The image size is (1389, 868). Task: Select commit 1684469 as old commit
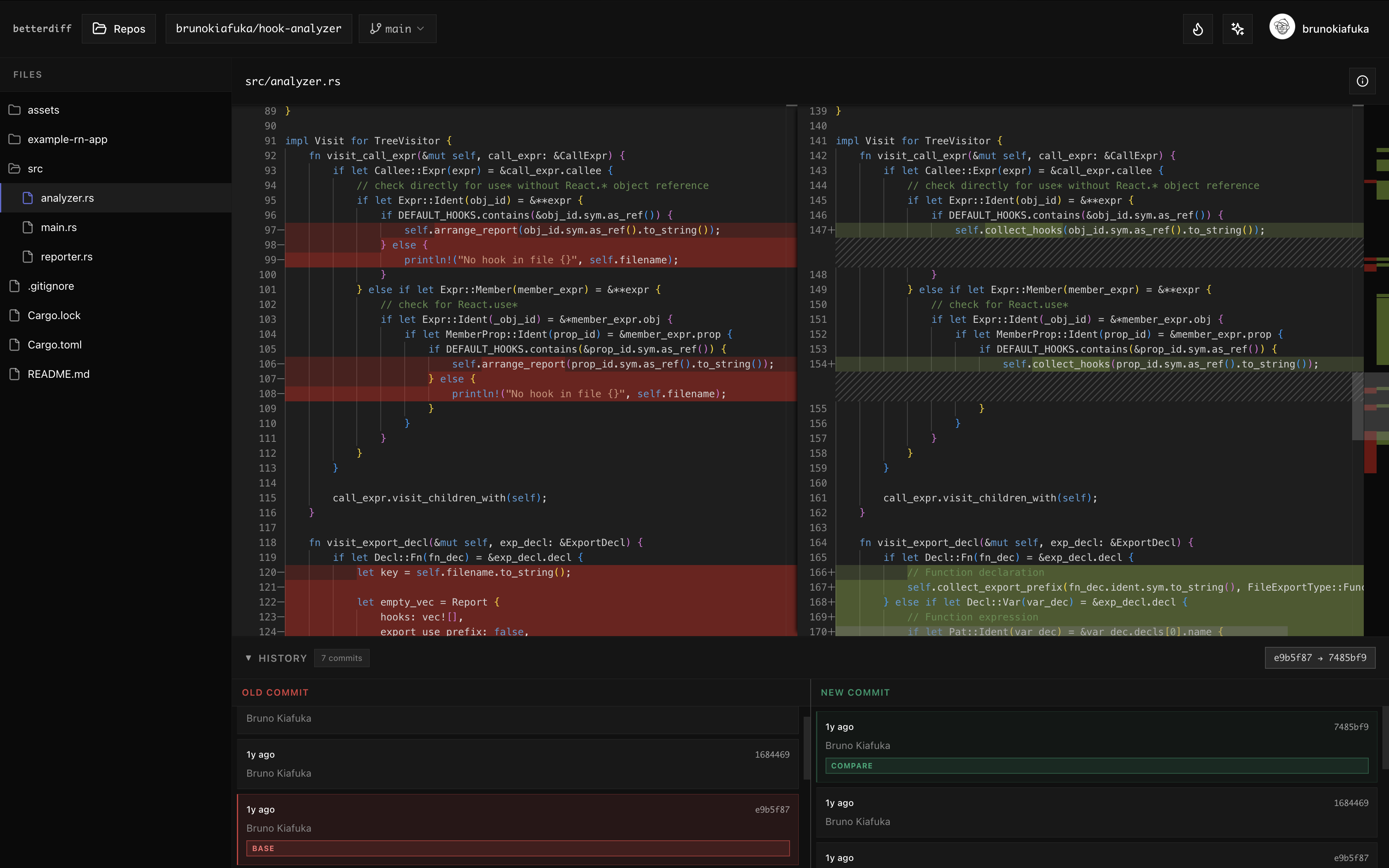517,763
